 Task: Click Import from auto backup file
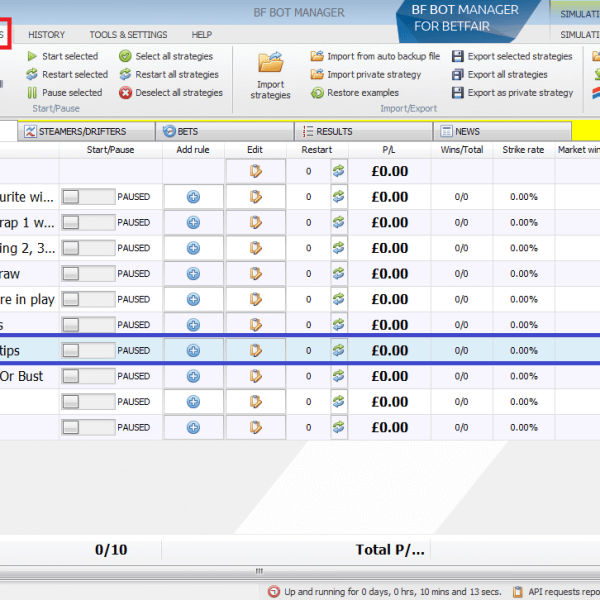point(375,57)
